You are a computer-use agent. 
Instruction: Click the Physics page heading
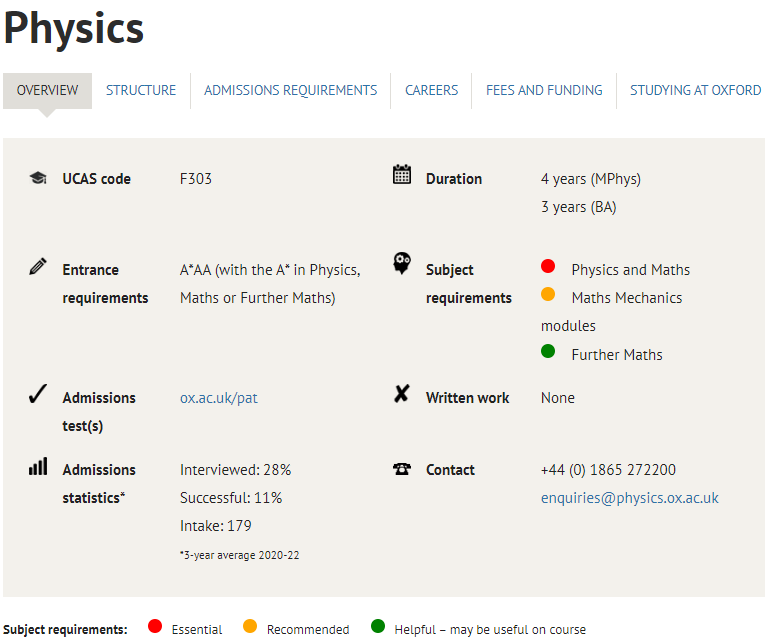click(74, 29)
